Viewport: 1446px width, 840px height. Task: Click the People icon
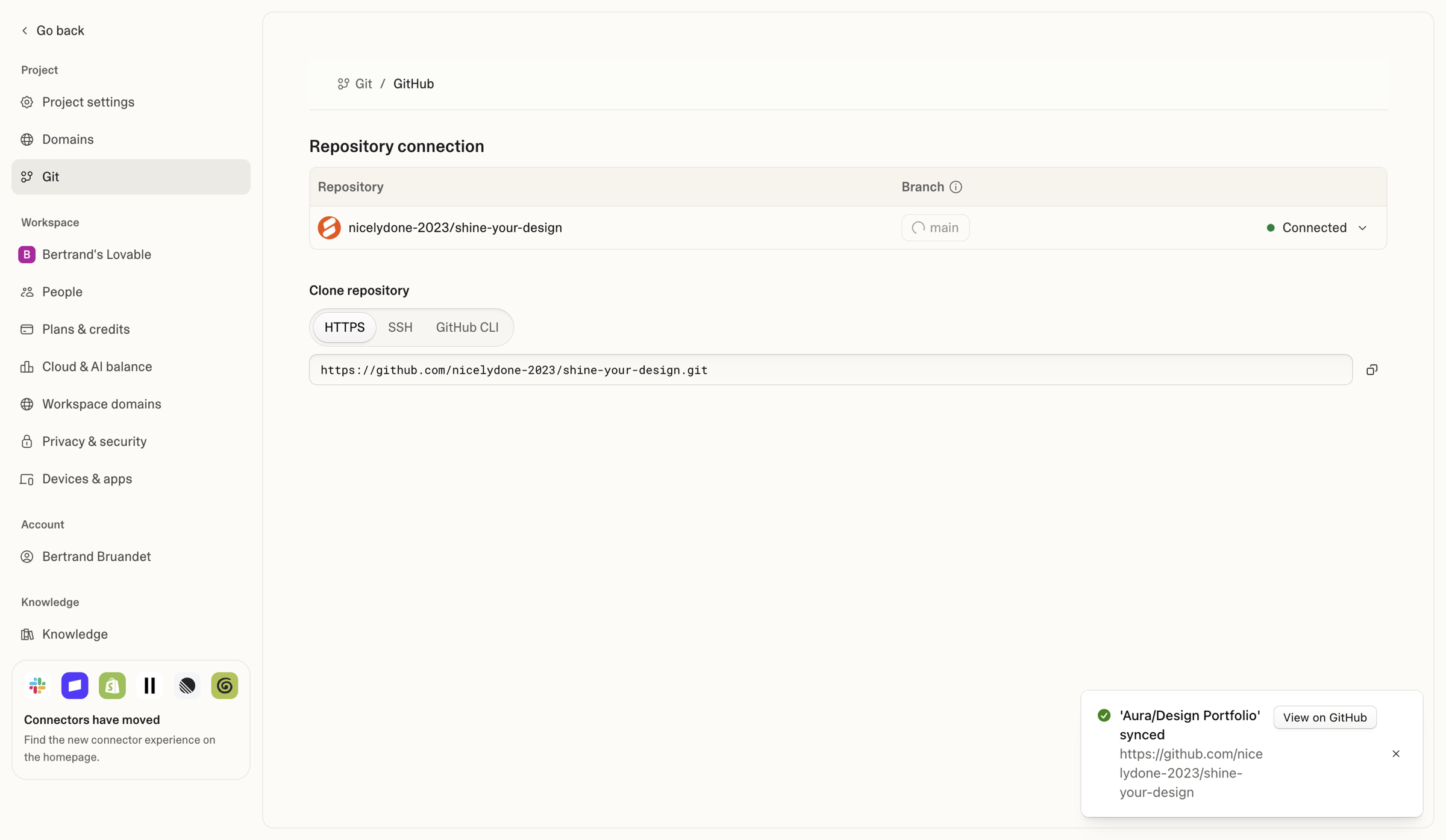pyautogui.click(x=27, y=292)
